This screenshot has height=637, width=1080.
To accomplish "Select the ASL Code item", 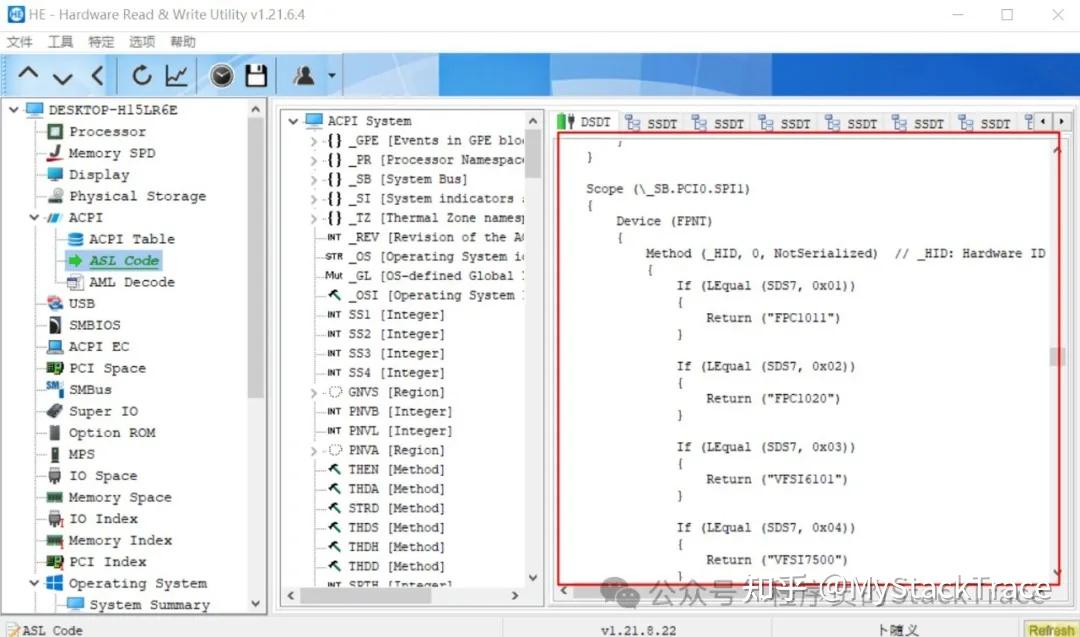I will click(124, 260).
